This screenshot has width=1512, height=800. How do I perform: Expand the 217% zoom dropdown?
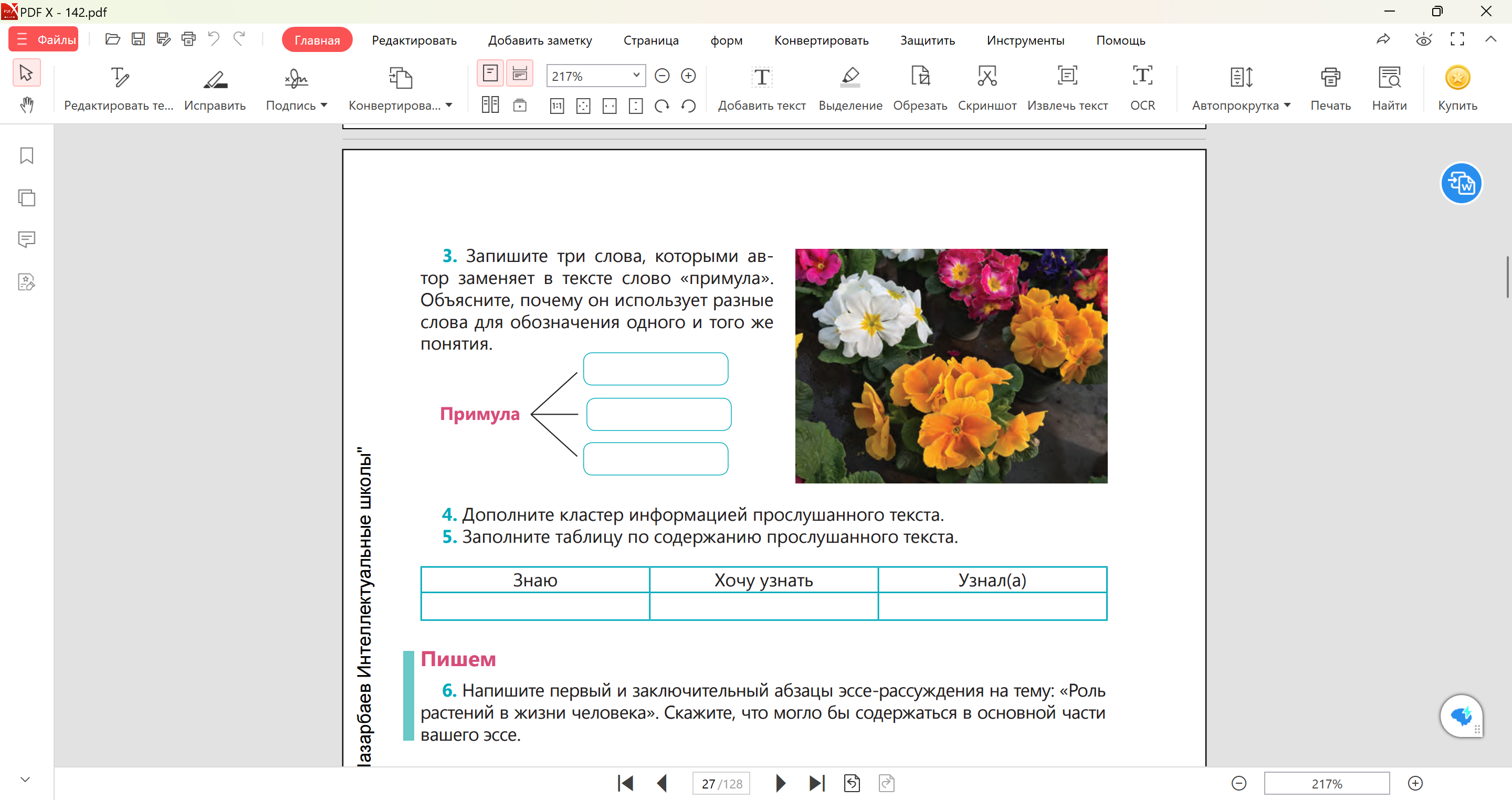636,75
